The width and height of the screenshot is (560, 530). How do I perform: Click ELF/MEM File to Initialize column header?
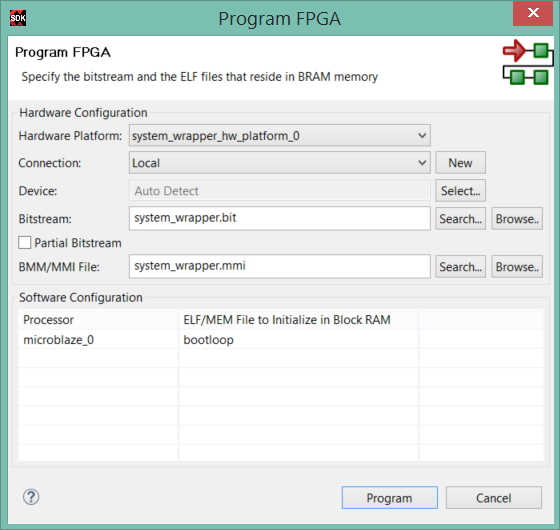coord(298,319)
